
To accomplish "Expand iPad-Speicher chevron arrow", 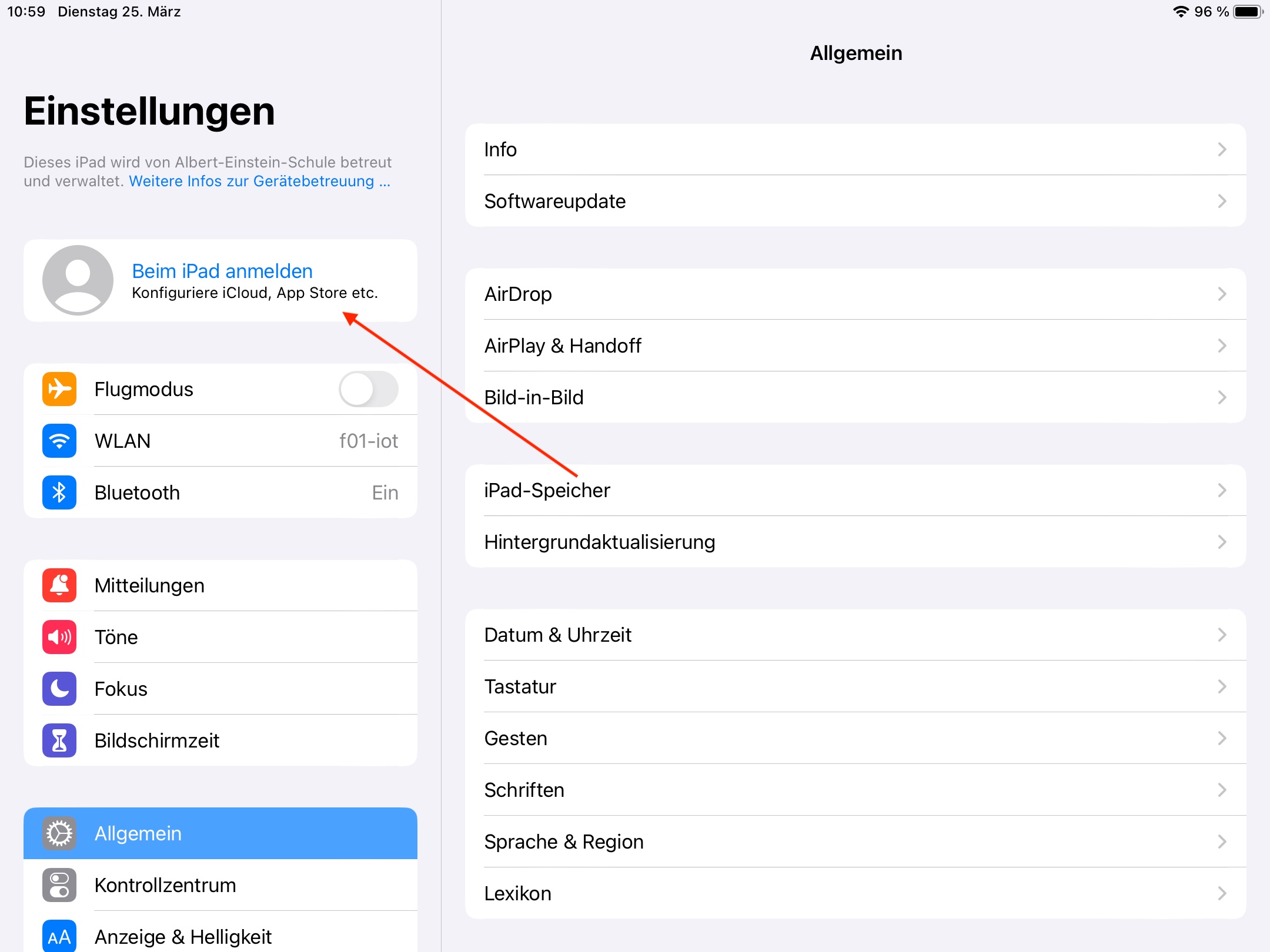I will tap(1222, 490).
